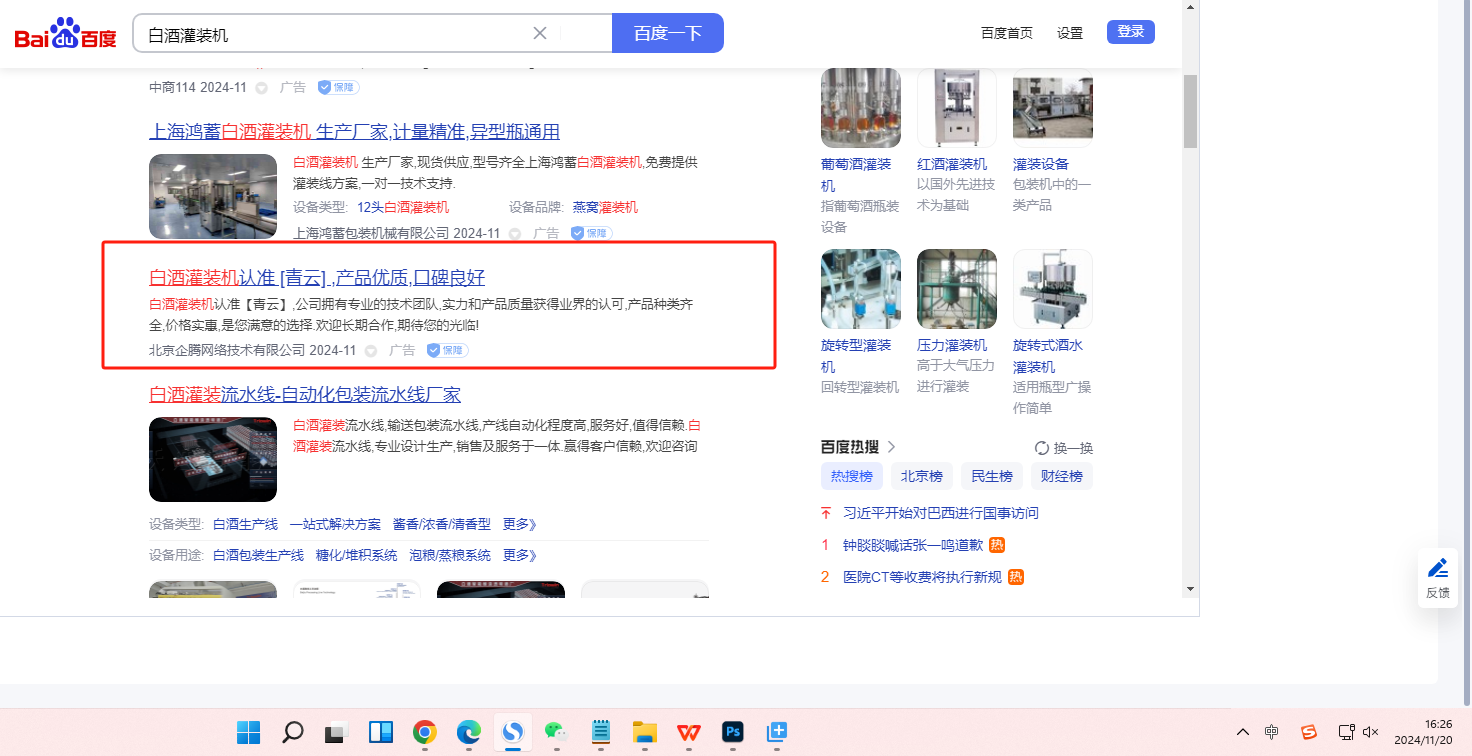
Task: Open Photoshop from the taskbar
Action: [733, 732]
